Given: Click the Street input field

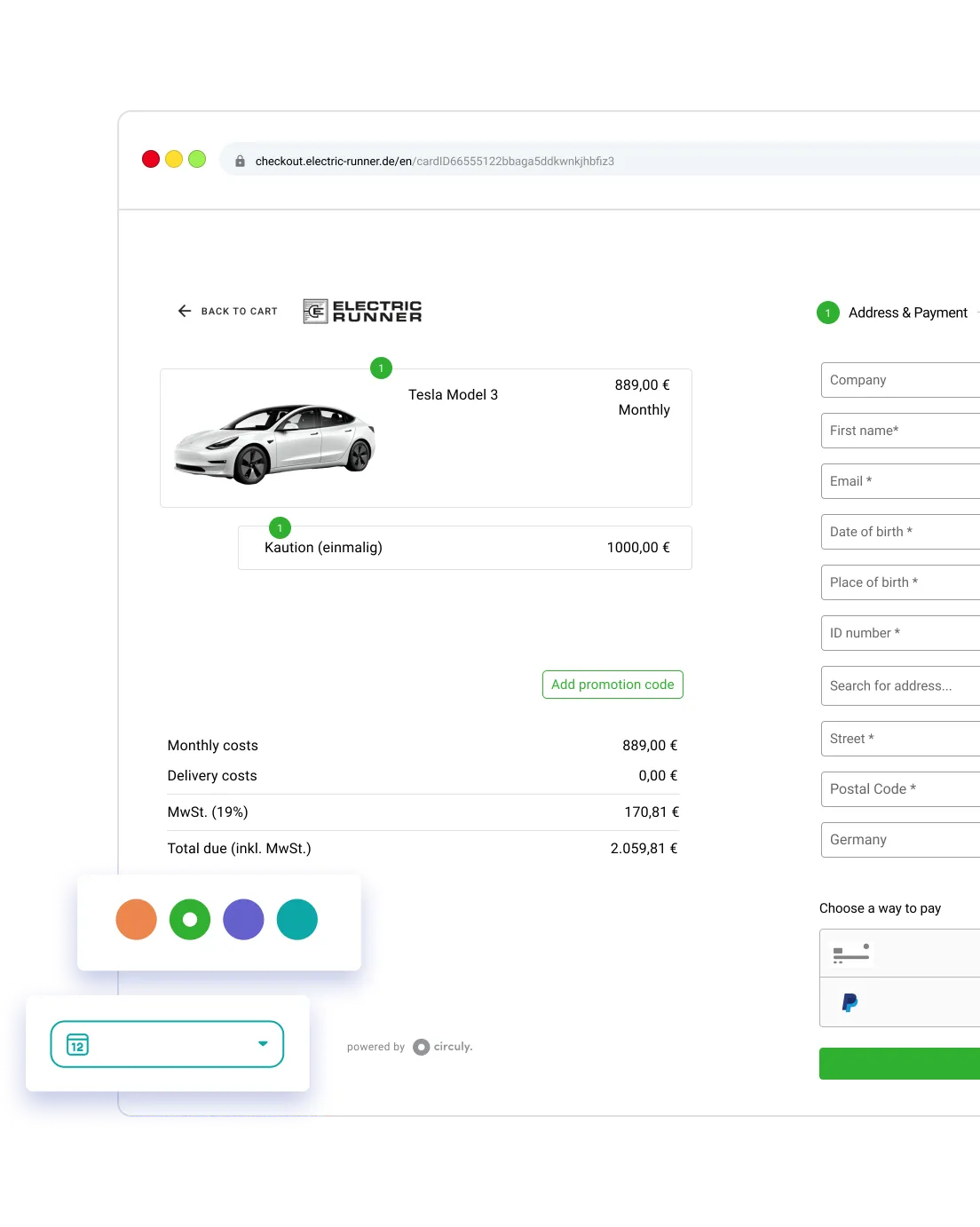Looking at the screenshot, I should click(900, 739).
